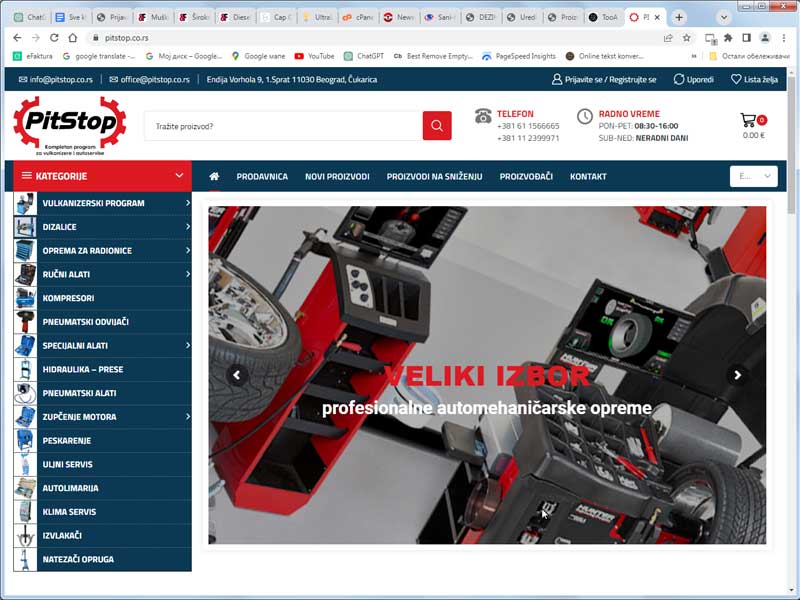Click the home icon in navigation bar
The height and width of the screenshot is (600, 800).
point(214,177)
